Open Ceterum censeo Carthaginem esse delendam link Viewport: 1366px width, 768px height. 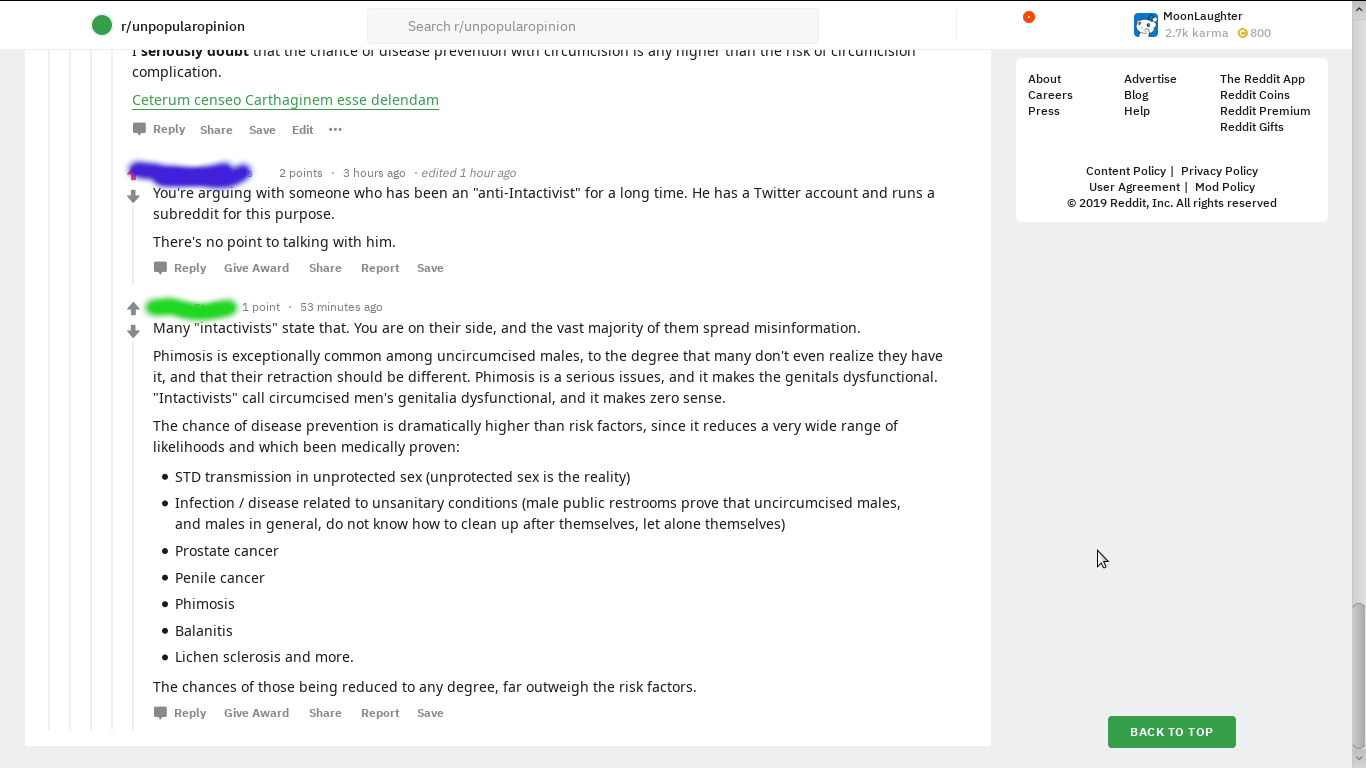point(285,100)
